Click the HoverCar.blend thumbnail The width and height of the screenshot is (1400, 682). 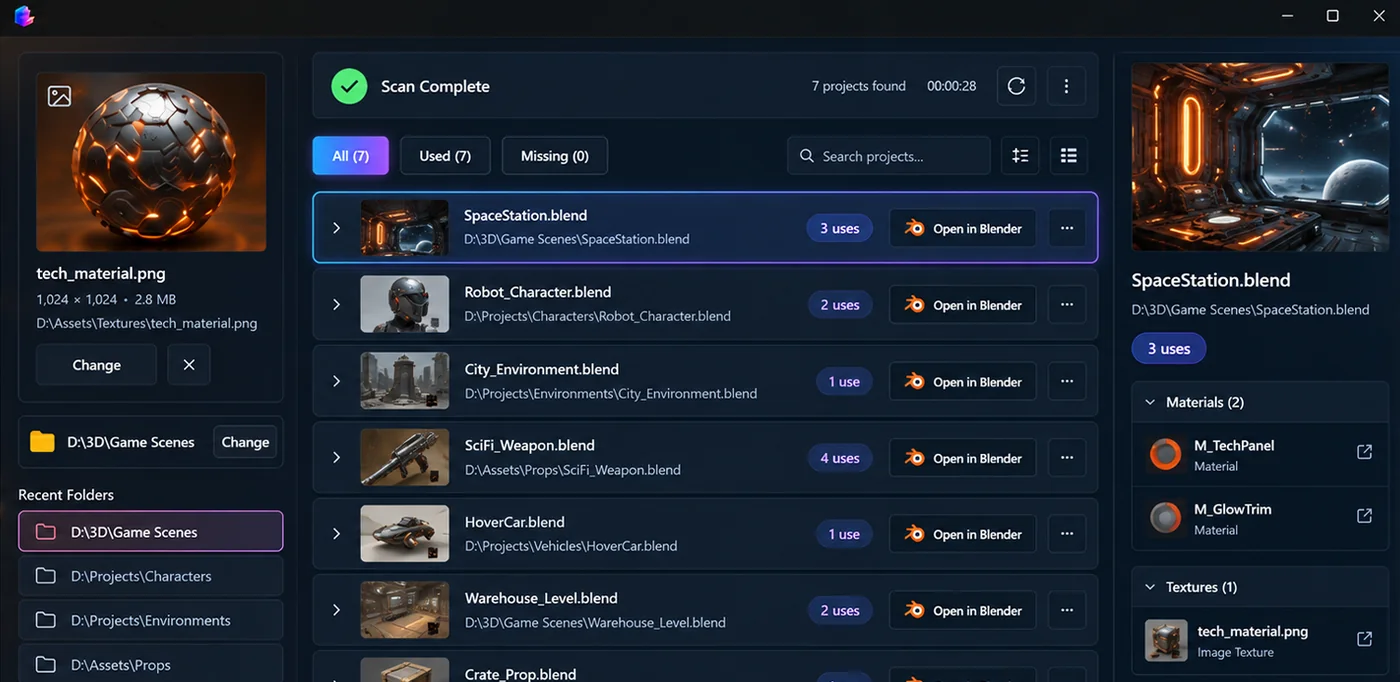tap(404, 534)
